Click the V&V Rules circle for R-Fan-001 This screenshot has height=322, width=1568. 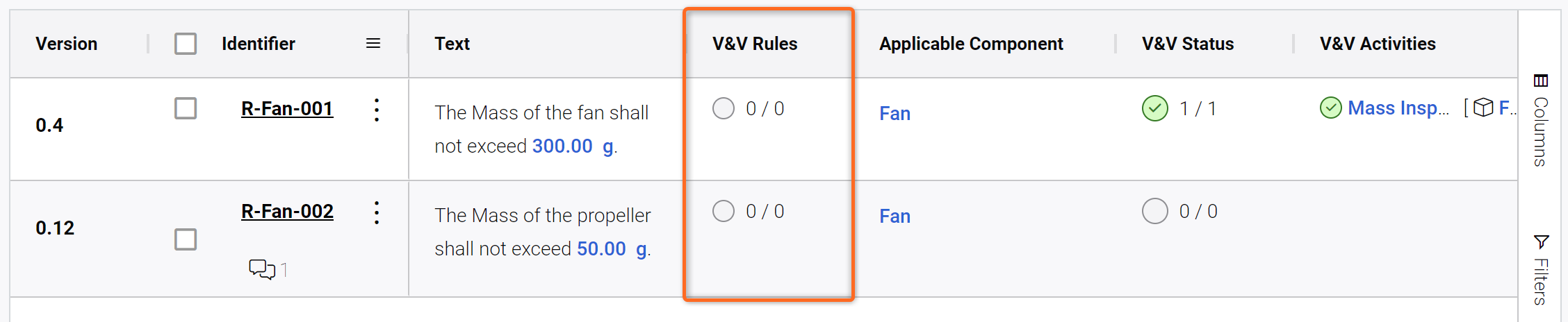click(x=724, y=108)
